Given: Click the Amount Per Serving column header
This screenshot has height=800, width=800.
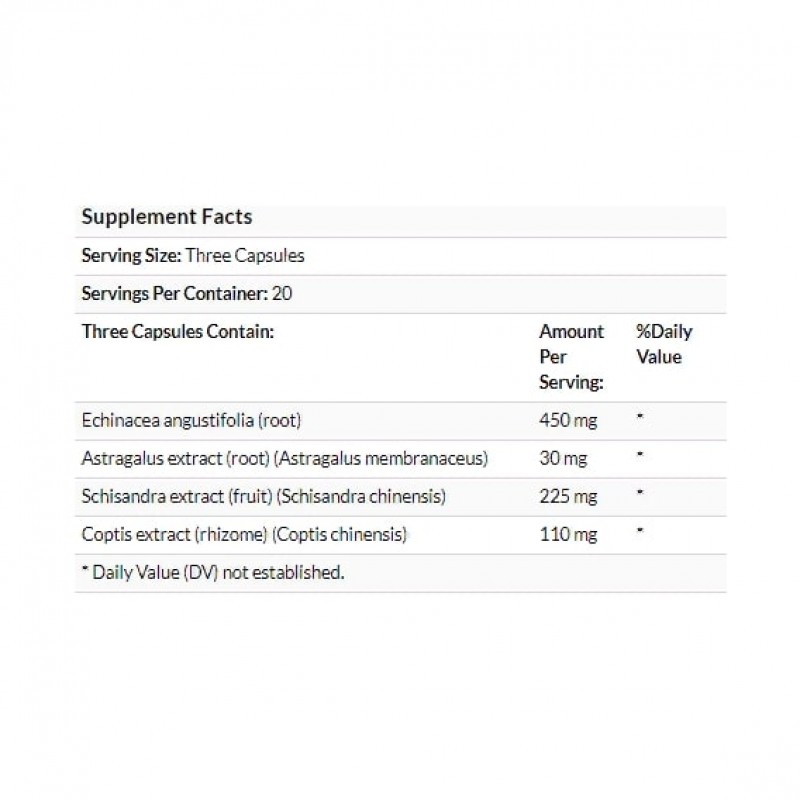Looking at the screenshot, I should click(571, 357).
